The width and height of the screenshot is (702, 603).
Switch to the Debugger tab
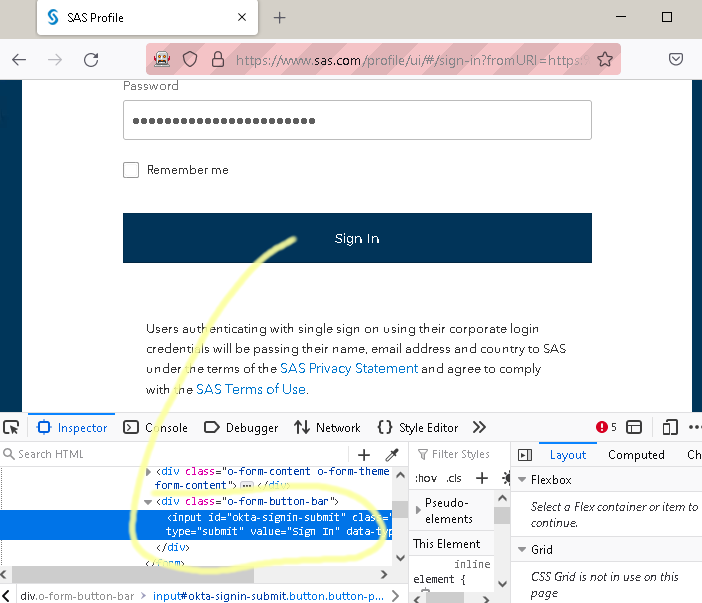pyautogui.click(x=241, y=428)
